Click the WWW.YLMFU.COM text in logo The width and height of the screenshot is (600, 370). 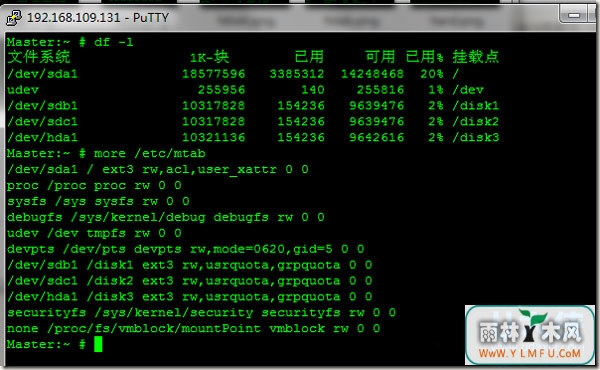(x=530, y=353)
